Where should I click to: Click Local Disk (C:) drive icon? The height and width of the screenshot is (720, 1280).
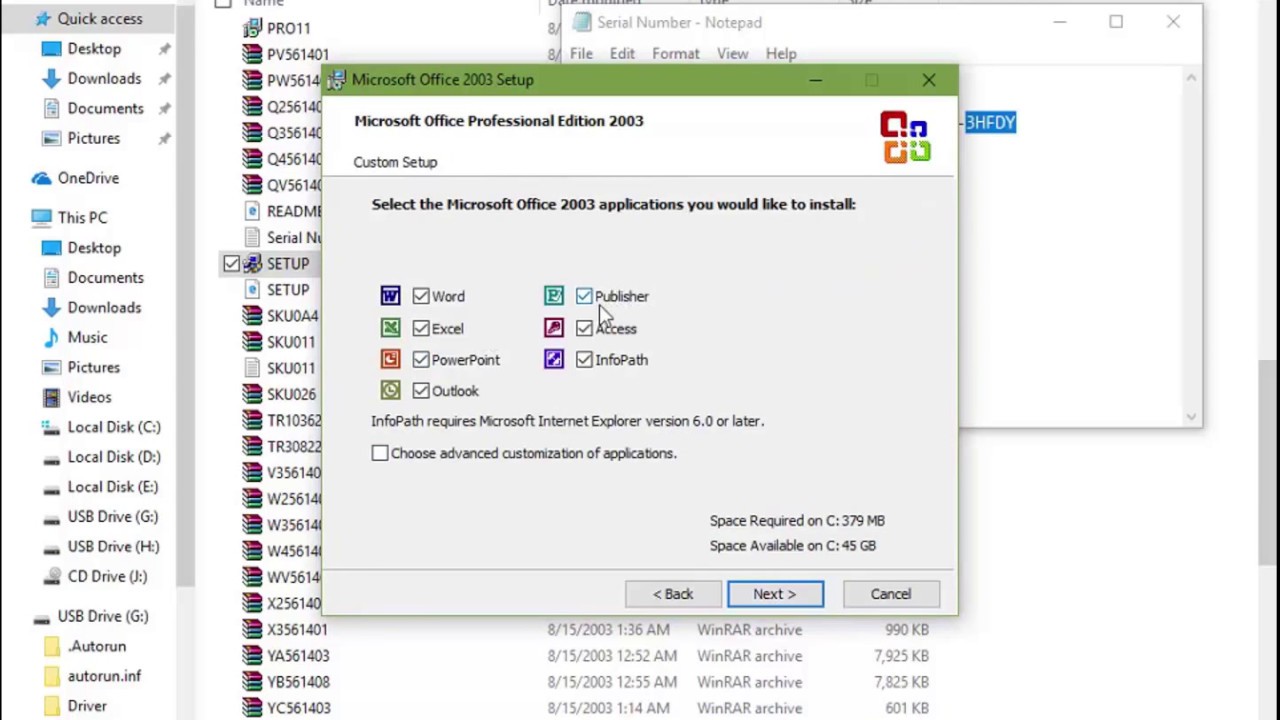click(51, 427)
